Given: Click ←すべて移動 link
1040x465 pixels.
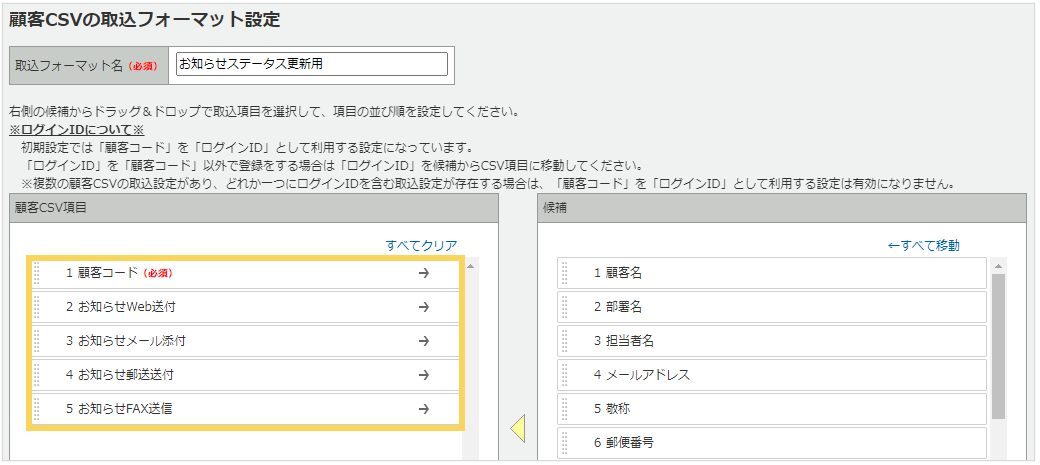Looking at the screenshot, I should 923,246.
